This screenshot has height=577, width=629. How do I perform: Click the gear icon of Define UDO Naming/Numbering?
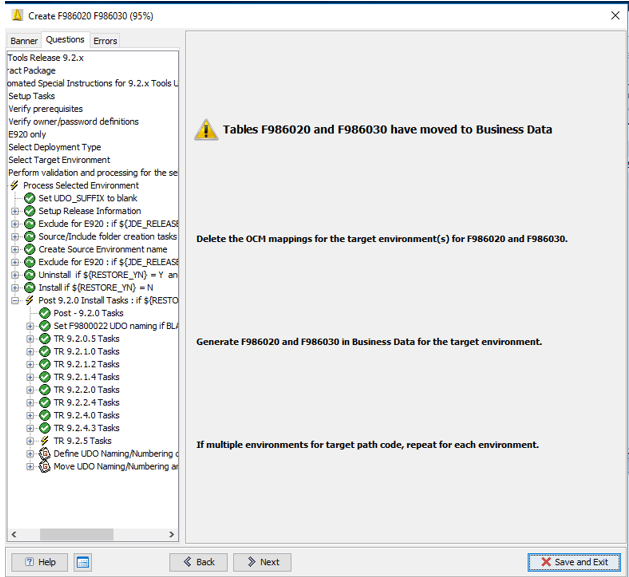pos(45,453)
